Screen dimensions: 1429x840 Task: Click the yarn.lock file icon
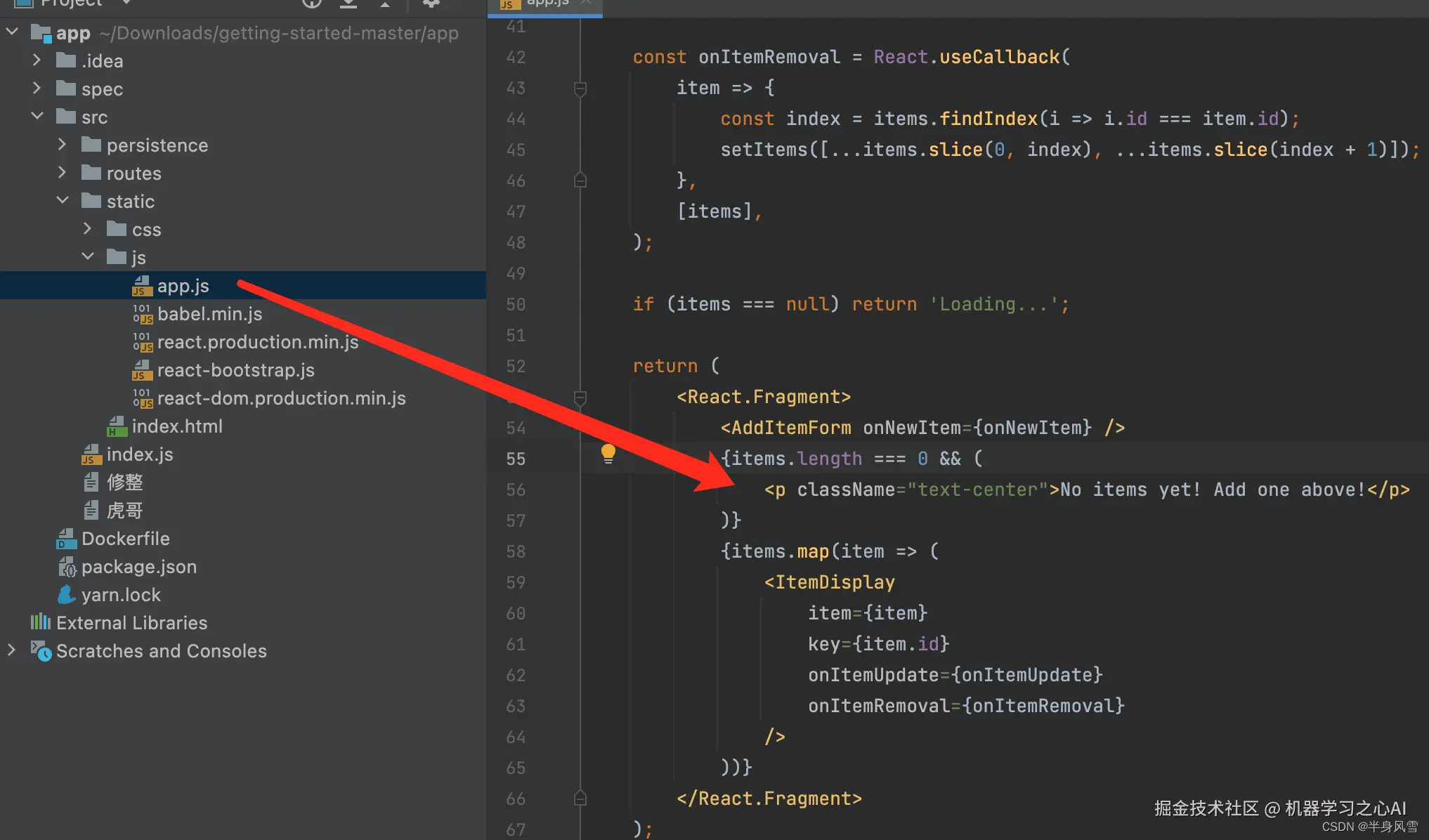(x=67, y=595)
